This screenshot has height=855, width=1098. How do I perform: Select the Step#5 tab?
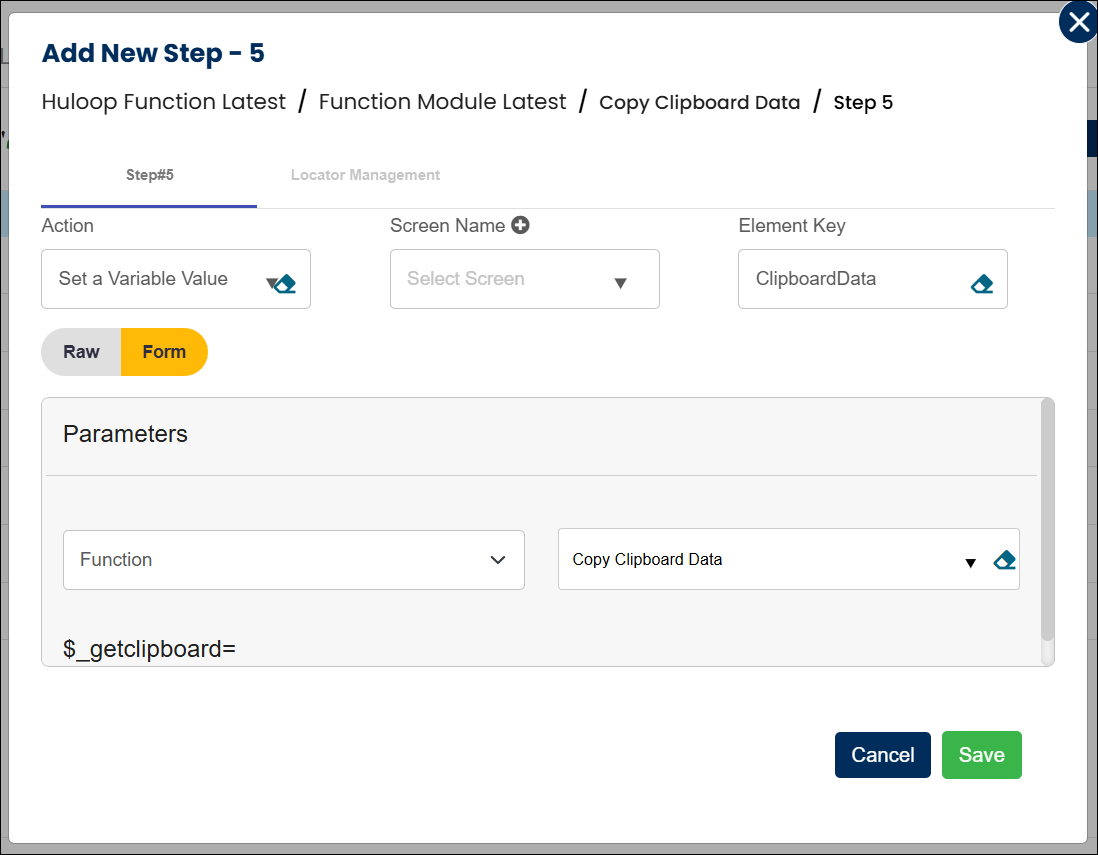coord(149,175)
